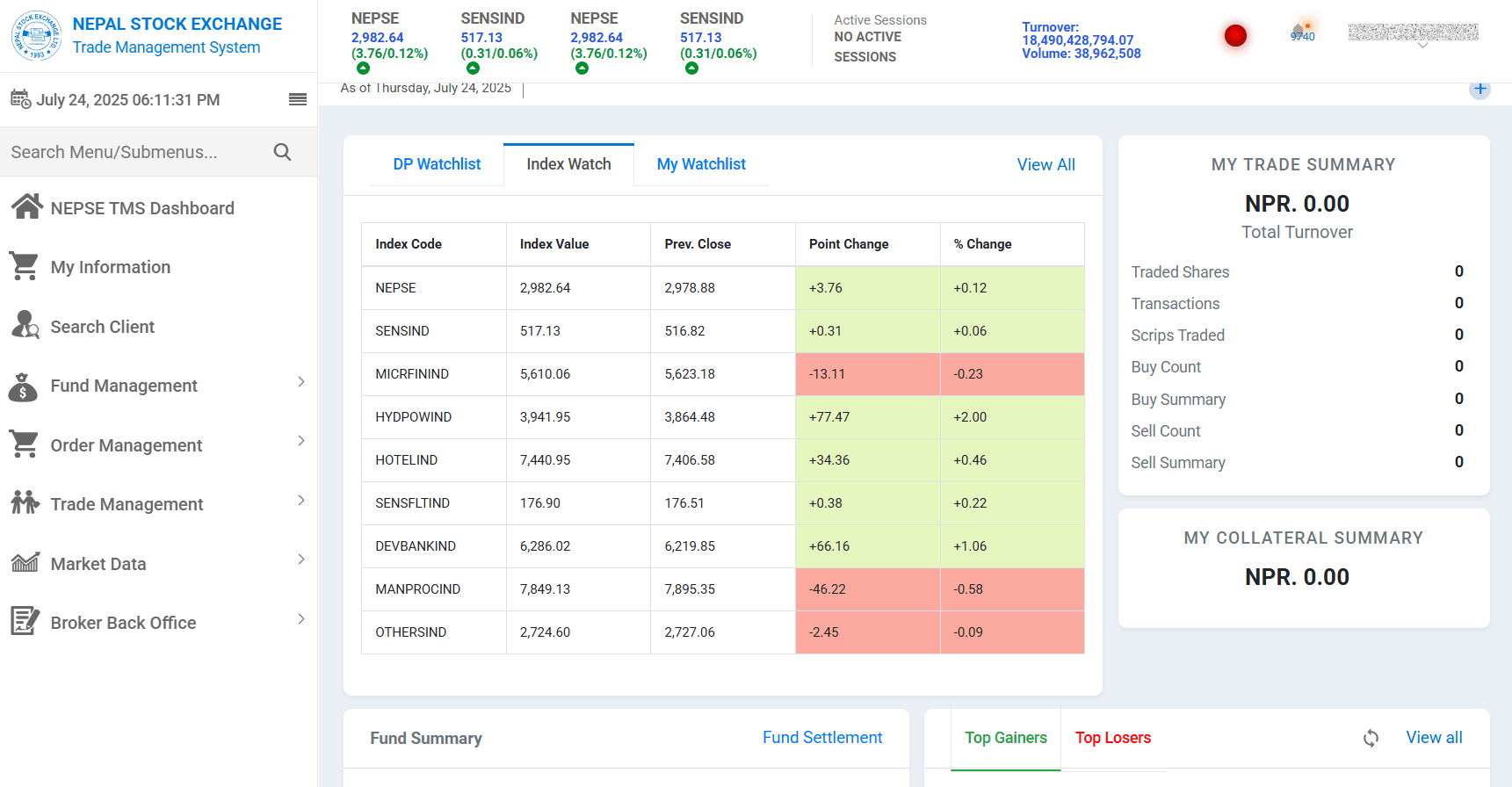Select the OTHERSIND index row
1512x787 pixels.
pos(722,632)
